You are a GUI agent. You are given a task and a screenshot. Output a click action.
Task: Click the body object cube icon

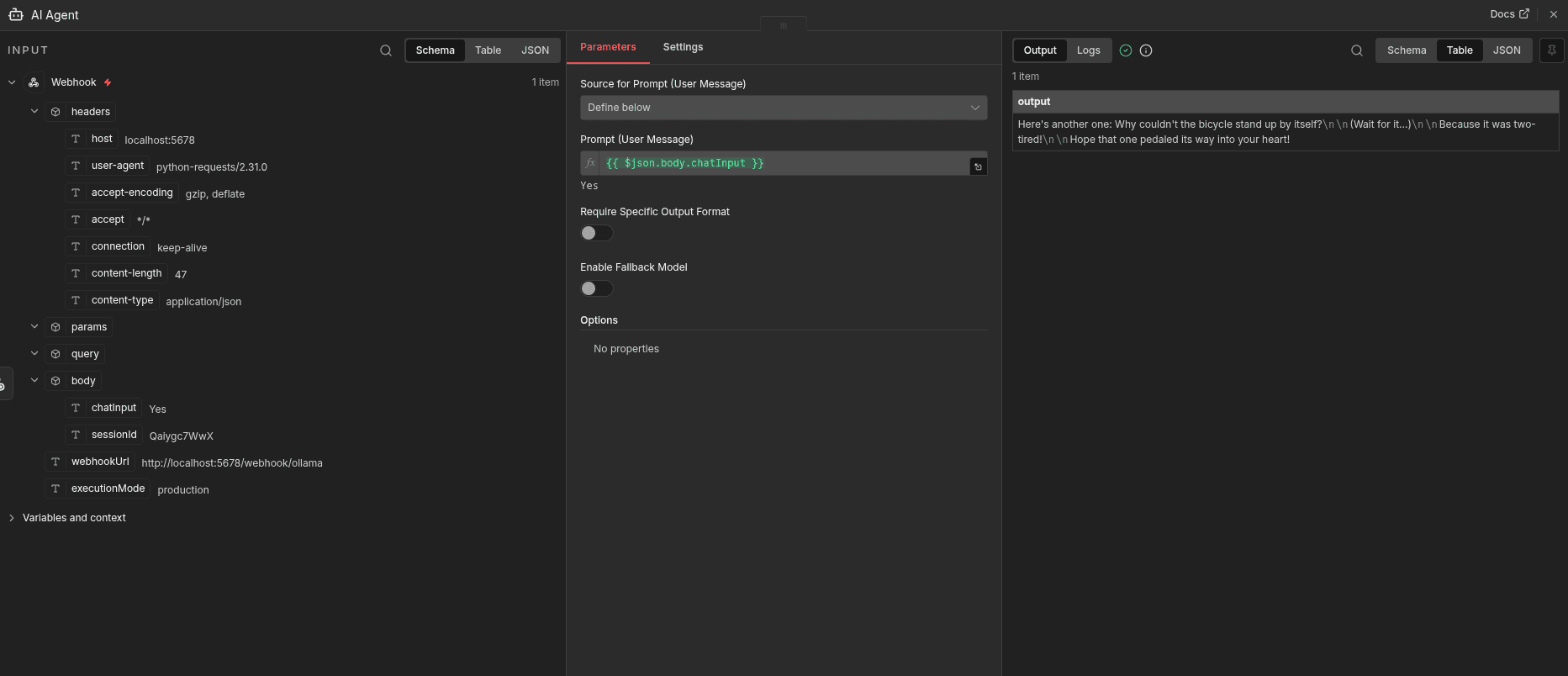click(x=55, y=381)
